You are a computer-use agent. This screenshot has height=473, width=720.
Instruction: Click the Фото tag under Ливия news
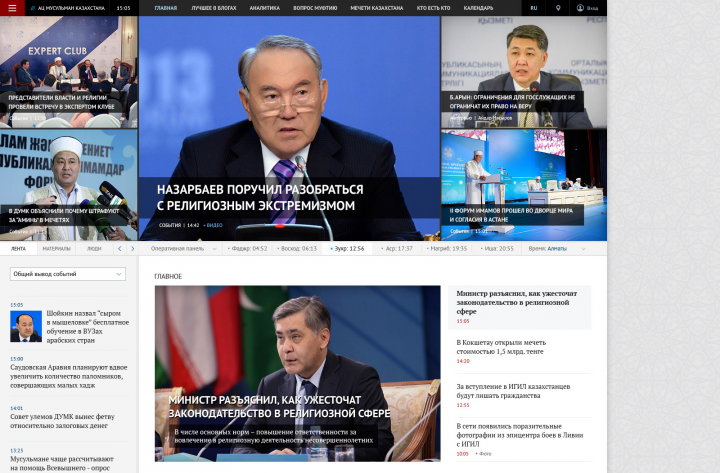484,454
